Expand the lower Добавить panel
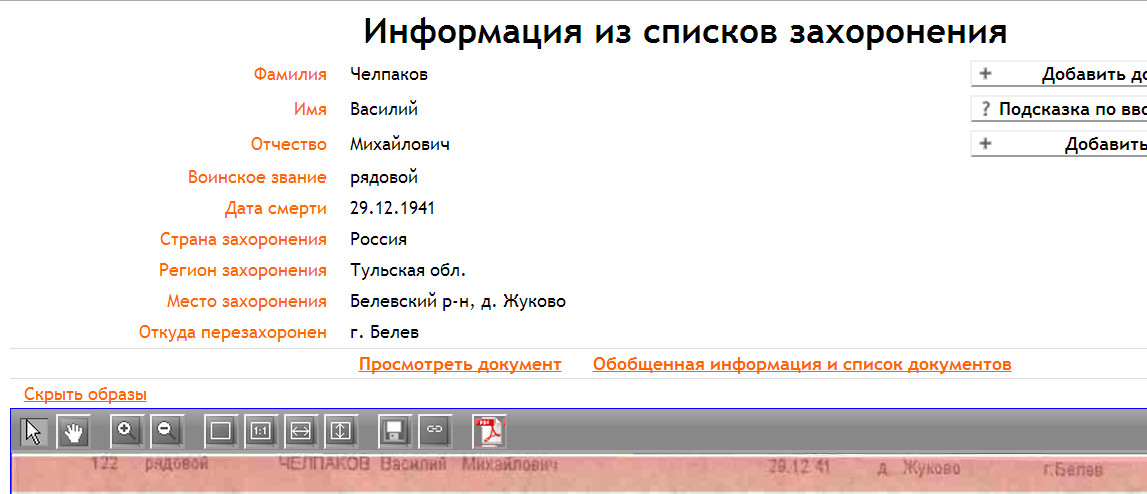1147x494 pixels. (1060, 144)
